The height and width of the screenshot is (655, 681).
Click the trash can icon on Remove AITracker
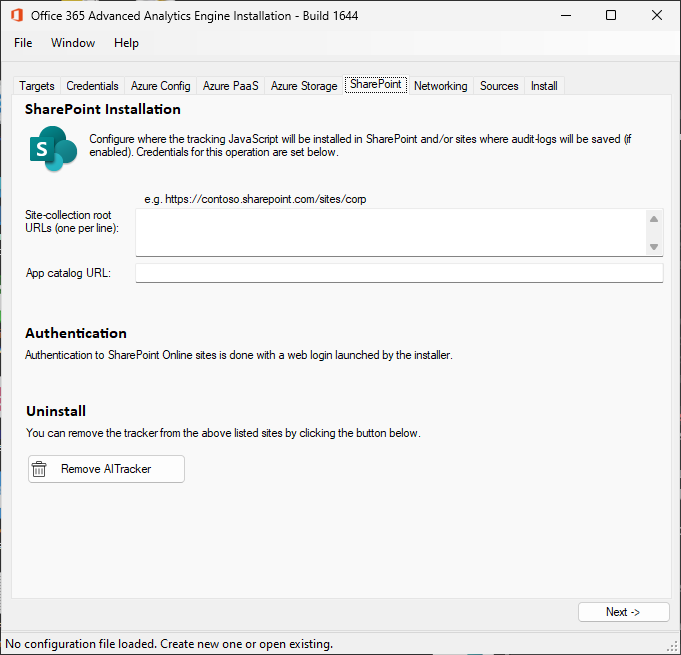(x=39, y=469)
